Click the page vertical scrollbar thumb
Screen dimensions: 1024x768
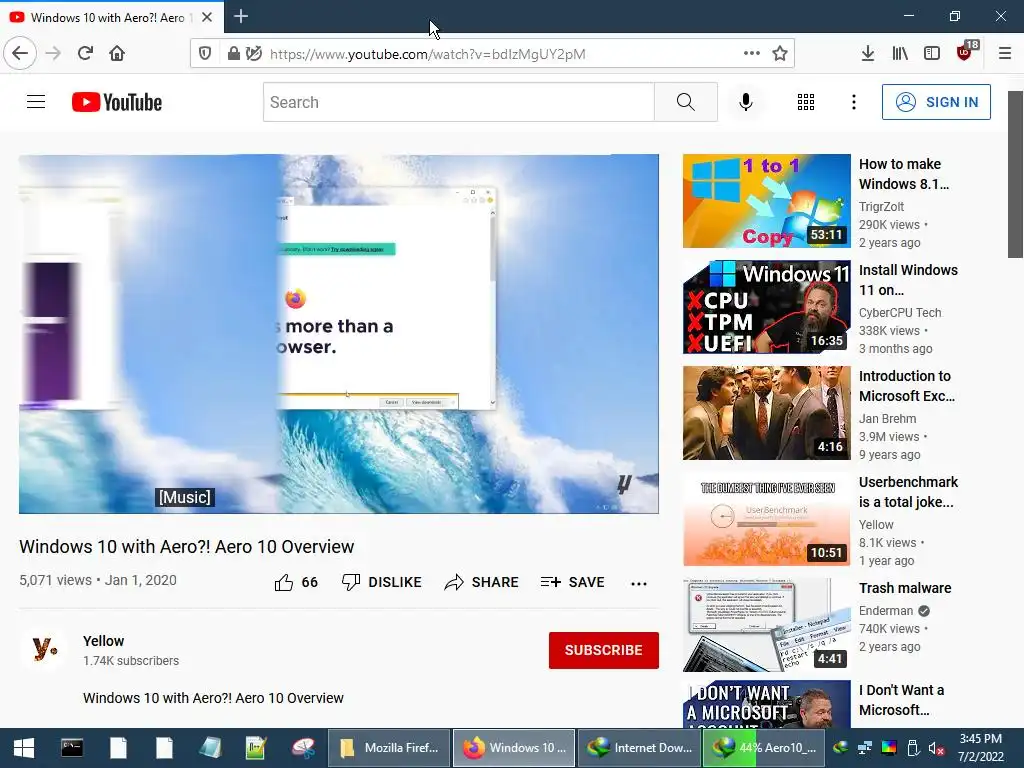[1015, 174]
